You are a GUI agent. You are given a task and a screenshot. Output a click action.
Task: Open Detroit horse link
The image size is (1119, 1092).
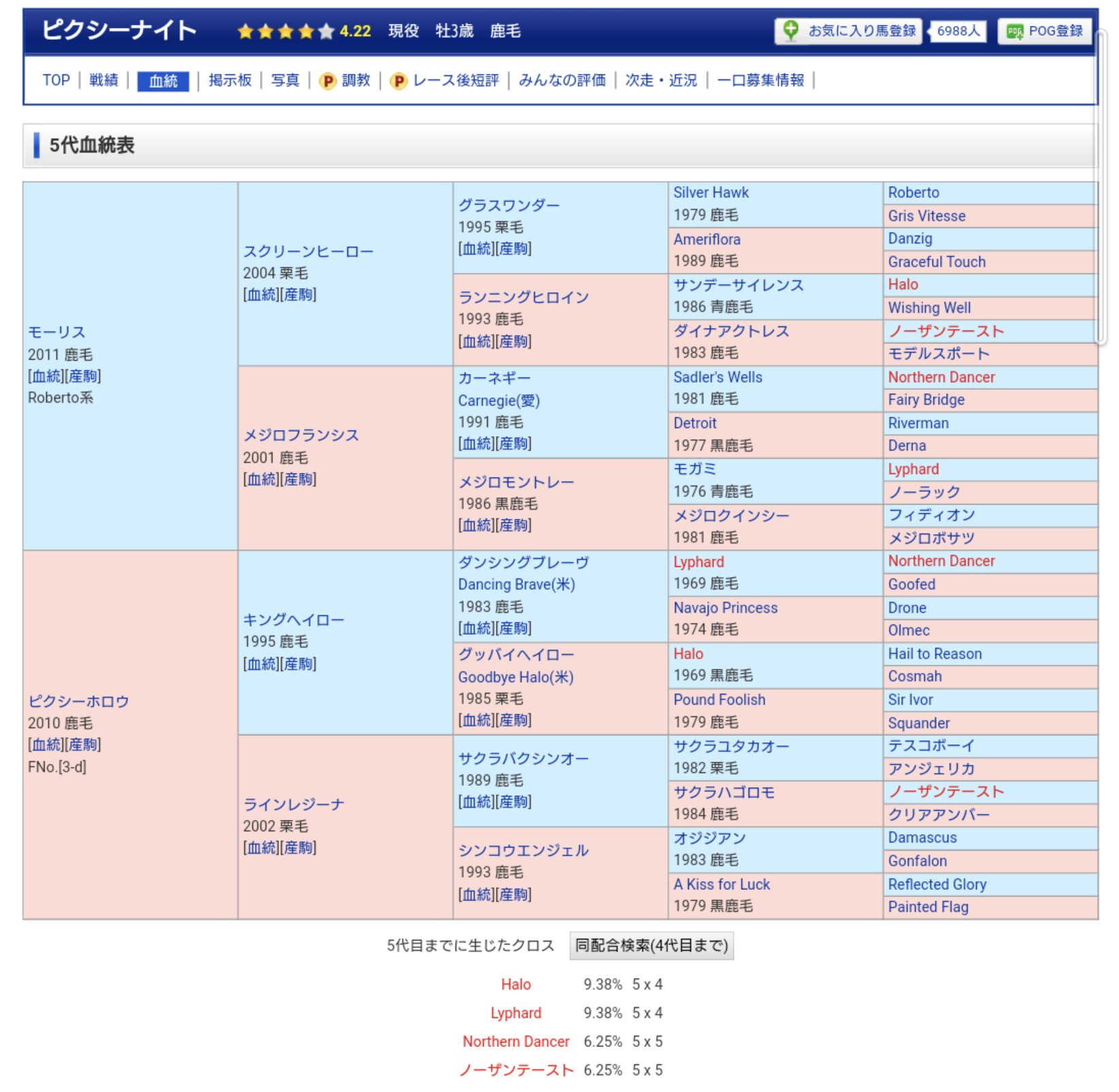coord(694,423)
